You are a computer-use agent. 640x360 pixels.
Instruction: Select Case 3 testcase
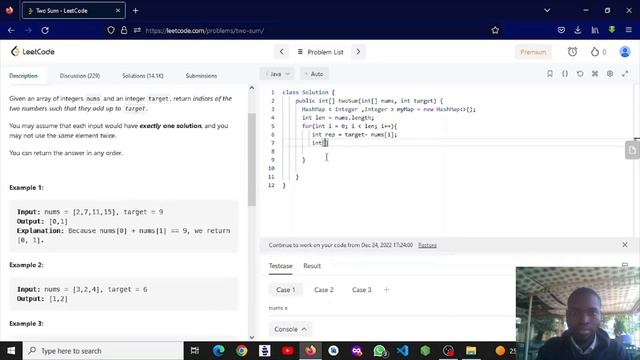[x=362, y=290]
